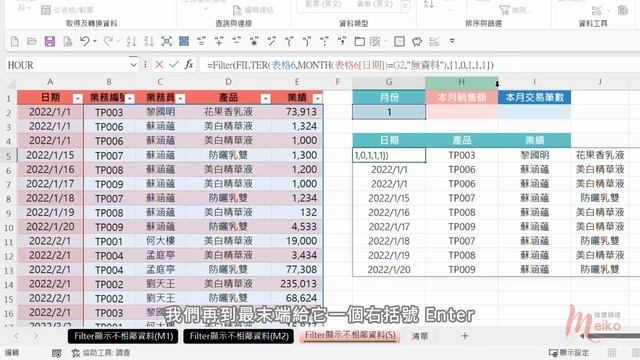Screen dimensions: 640x360
Task: Click the display settings icon in status bar
Action: pos(553,353)
